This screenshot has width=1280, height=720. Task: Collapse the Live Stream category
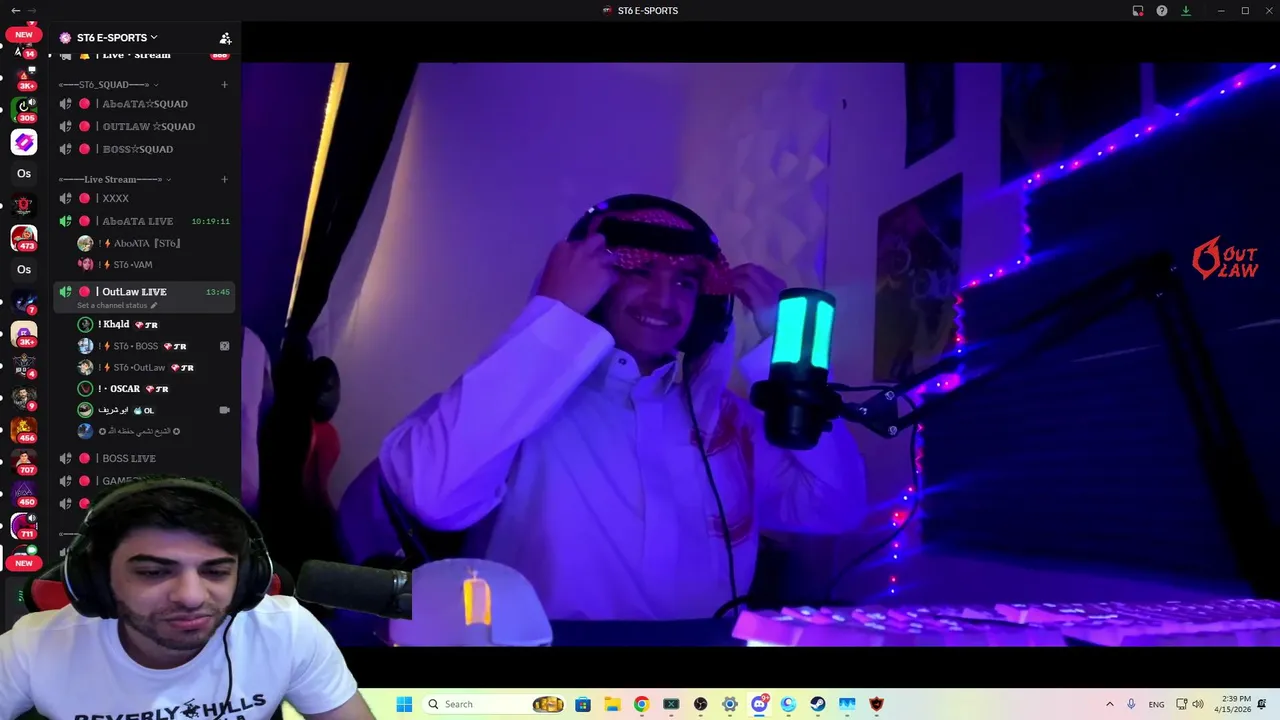(114, 180)
